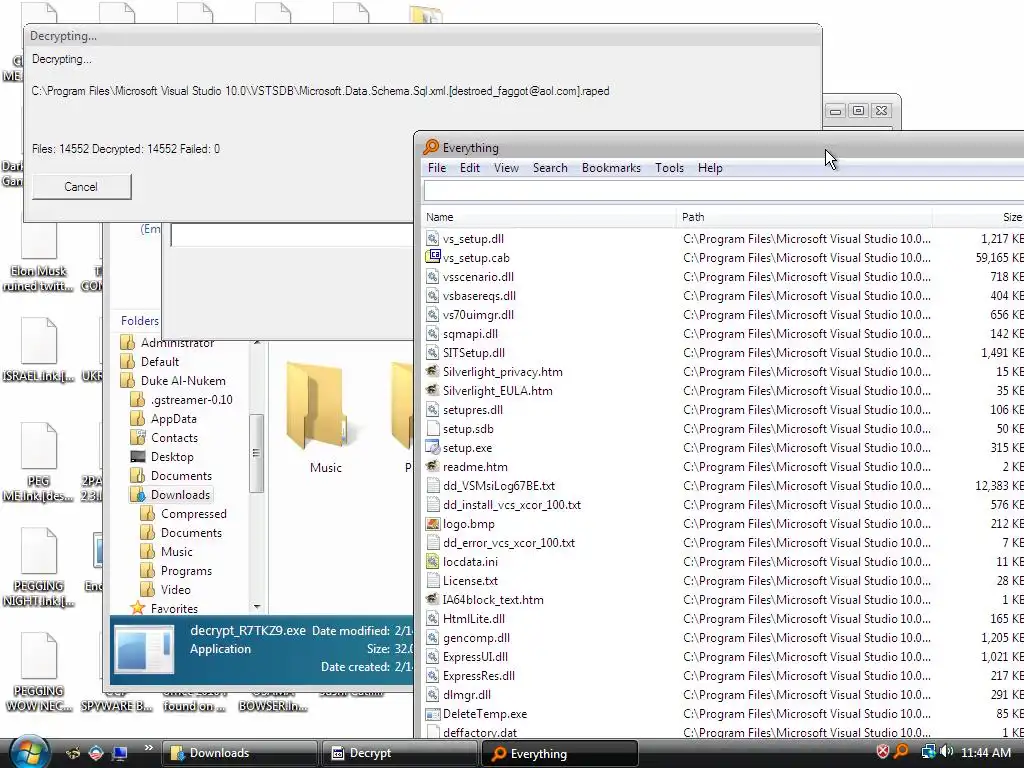Select the DeleteTemp.exe file icon

432,714
